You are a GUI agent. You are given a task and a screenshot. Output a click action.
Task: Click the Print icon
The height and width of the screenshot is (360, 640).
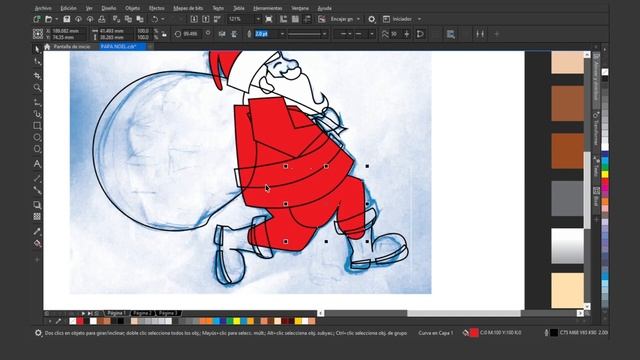[102, 19]
